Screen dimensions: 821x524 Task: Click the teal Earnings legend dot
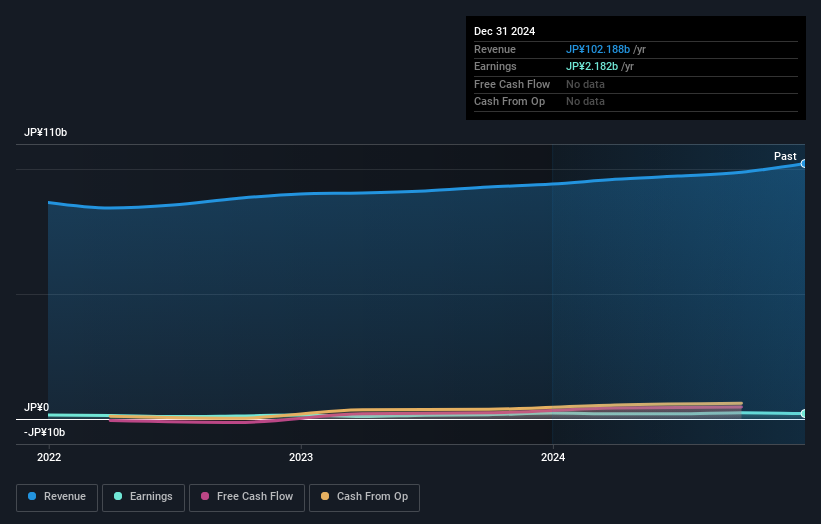click(118, 496)
